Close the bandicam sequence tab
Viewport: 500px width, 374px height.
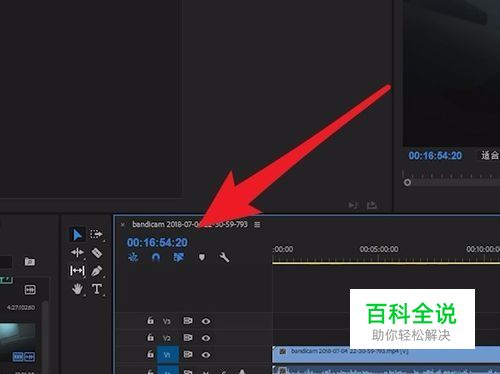(123, 225)
